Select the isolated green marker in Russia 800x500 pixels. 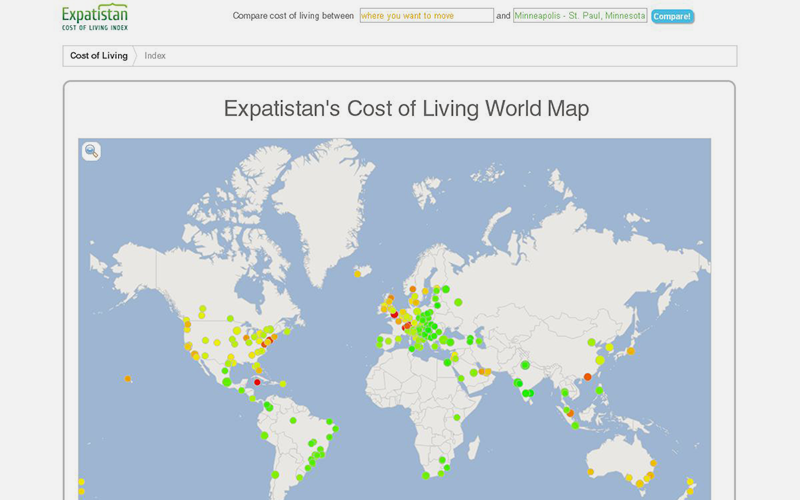458,301
